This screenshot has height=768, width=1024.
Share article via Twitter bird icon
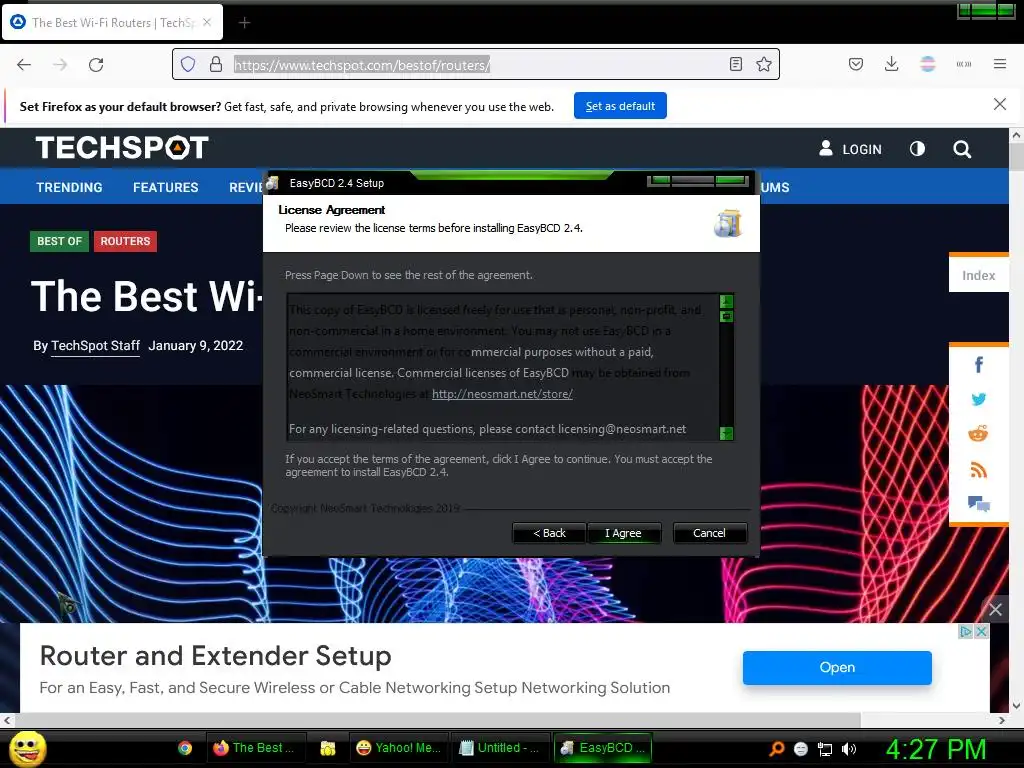click(978, 399)
